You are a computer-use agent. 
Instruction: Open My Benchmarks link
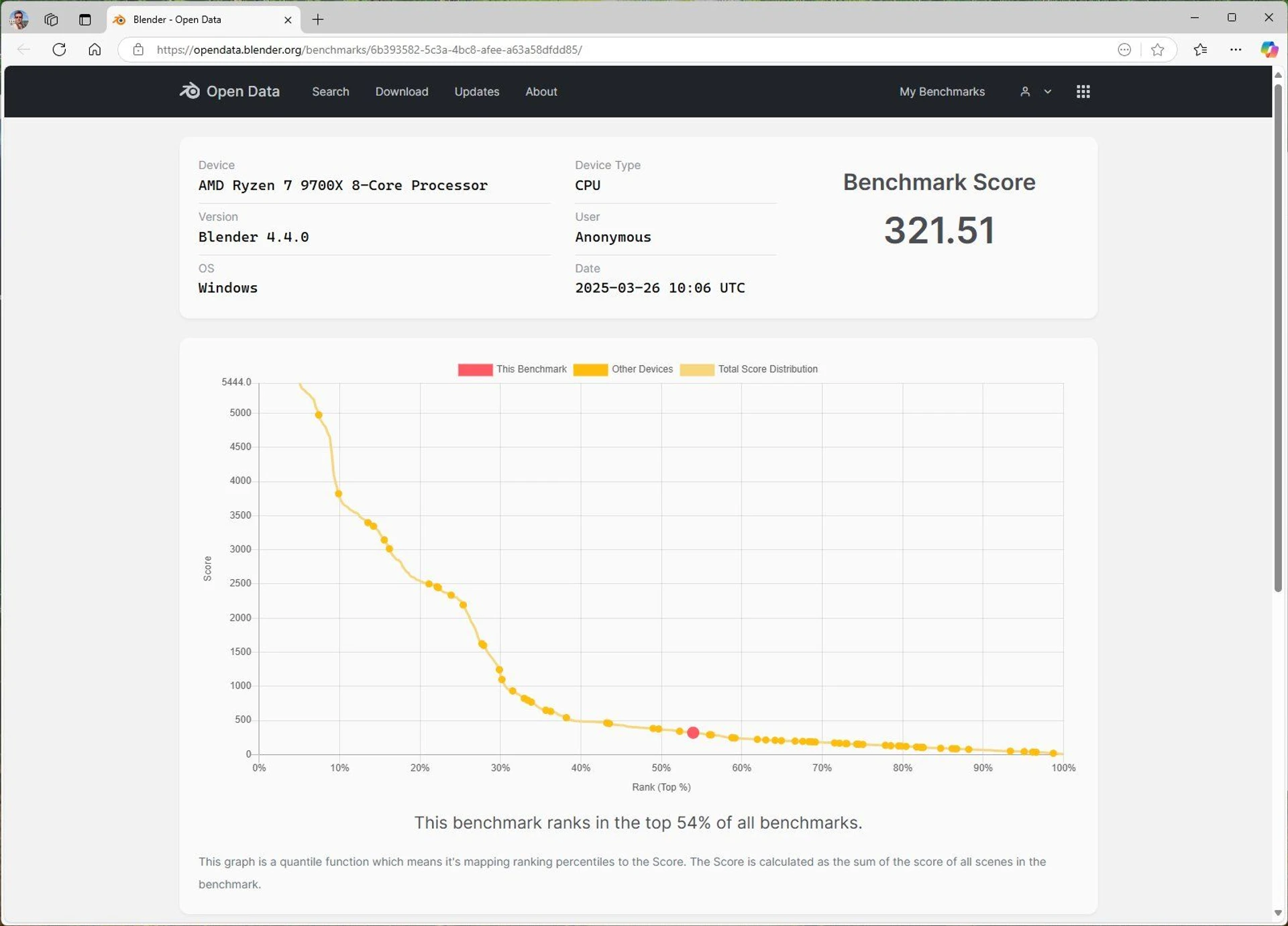(x=942, y=91)
